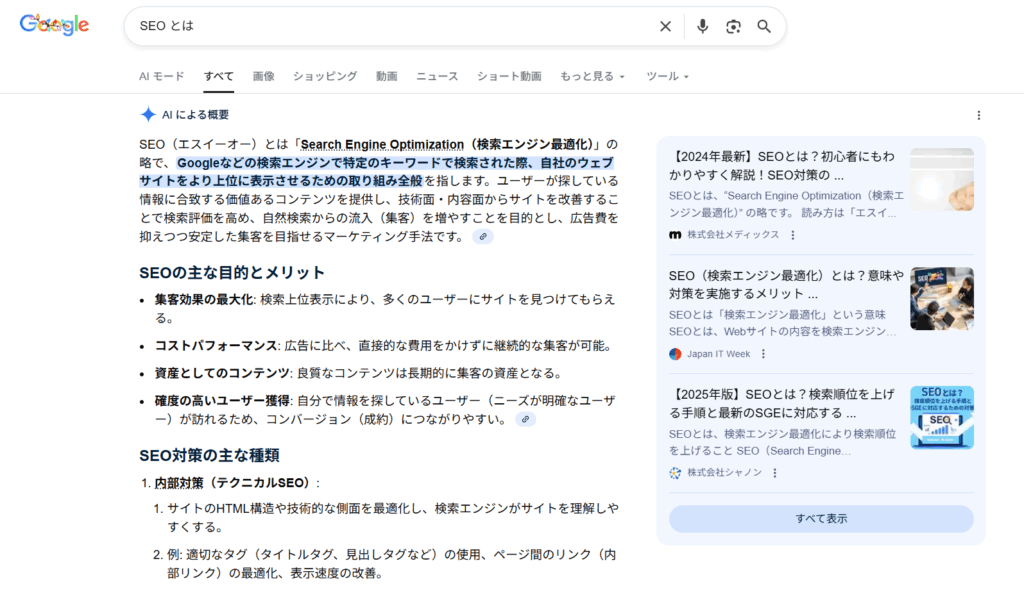Screen dimensions: 1024x593
Task: Open the ニュース results tab
Action: pos(437,75)
